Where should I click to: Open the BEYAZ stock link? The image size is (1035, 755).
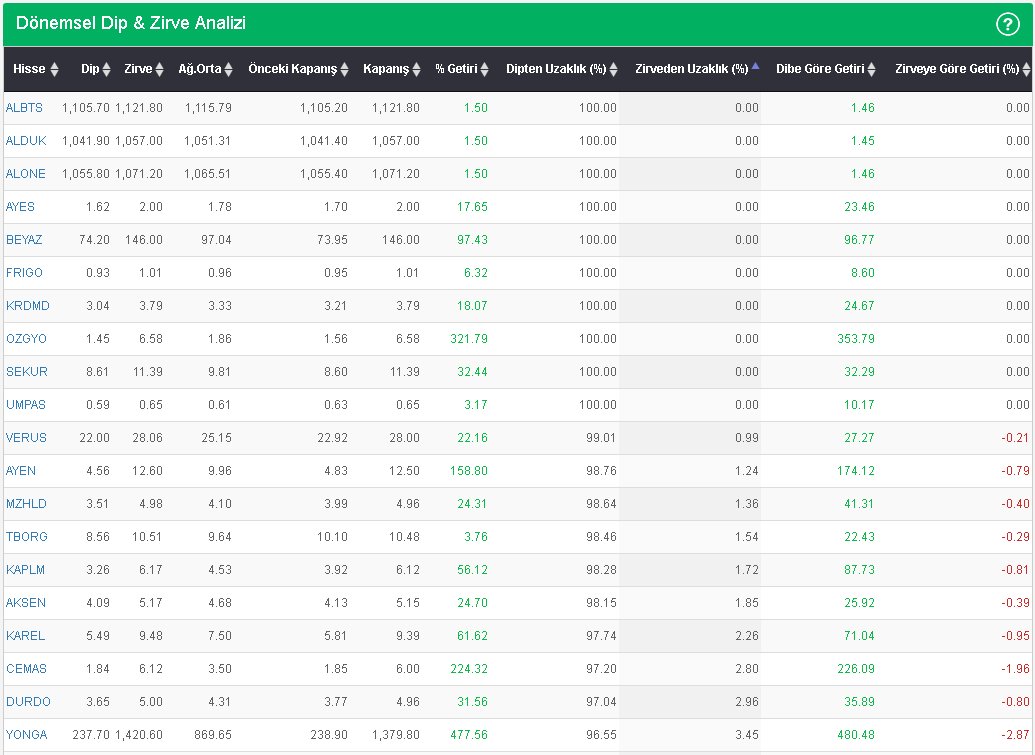[24, 240]
